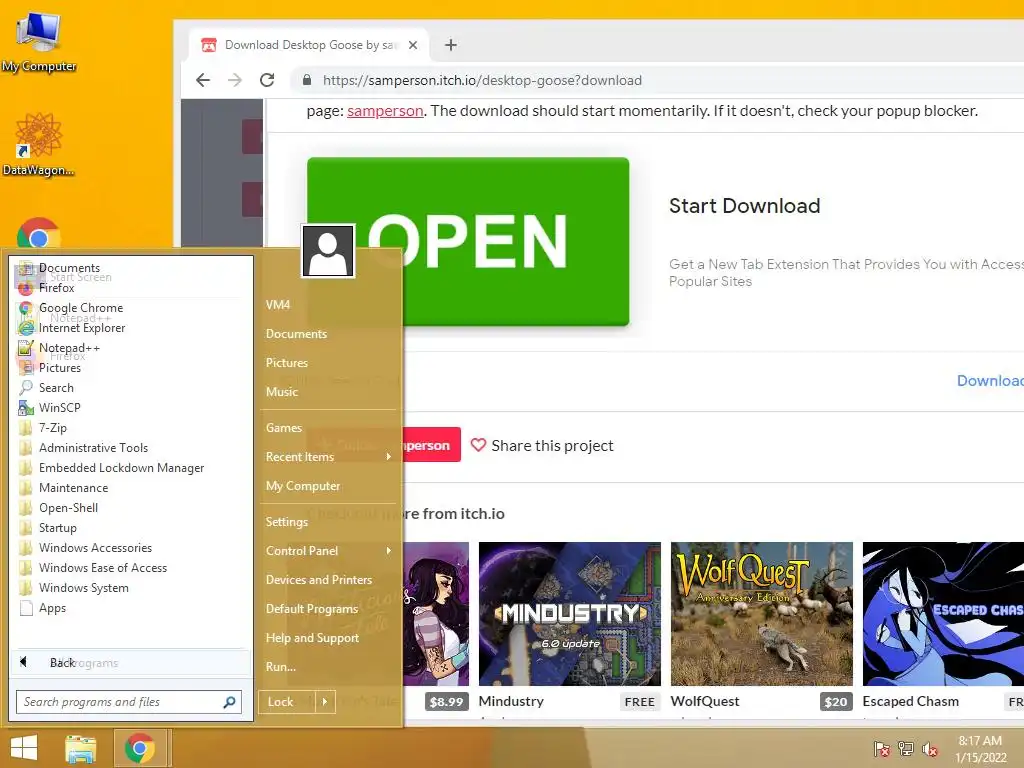This screenshot has height=768, width=1024.
Task: Open Apps entry in Start menu
Action: point(52,608)
